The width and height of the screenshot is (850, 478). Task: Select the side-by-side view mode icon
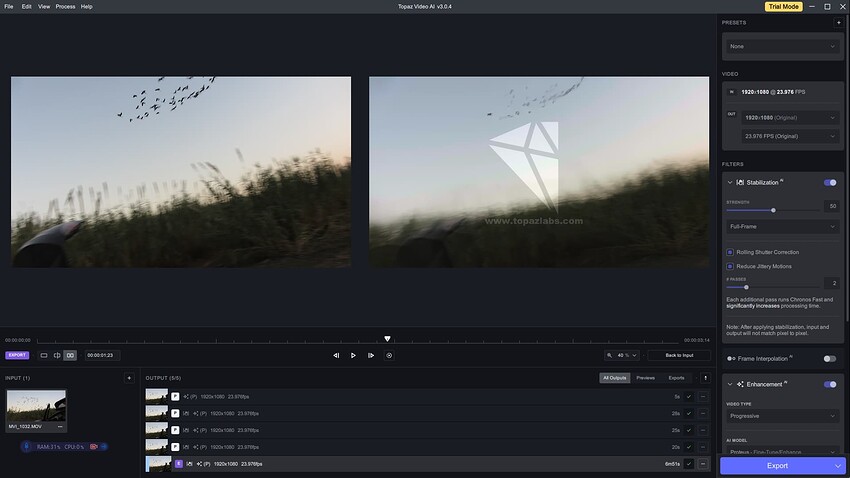(70, 355)
